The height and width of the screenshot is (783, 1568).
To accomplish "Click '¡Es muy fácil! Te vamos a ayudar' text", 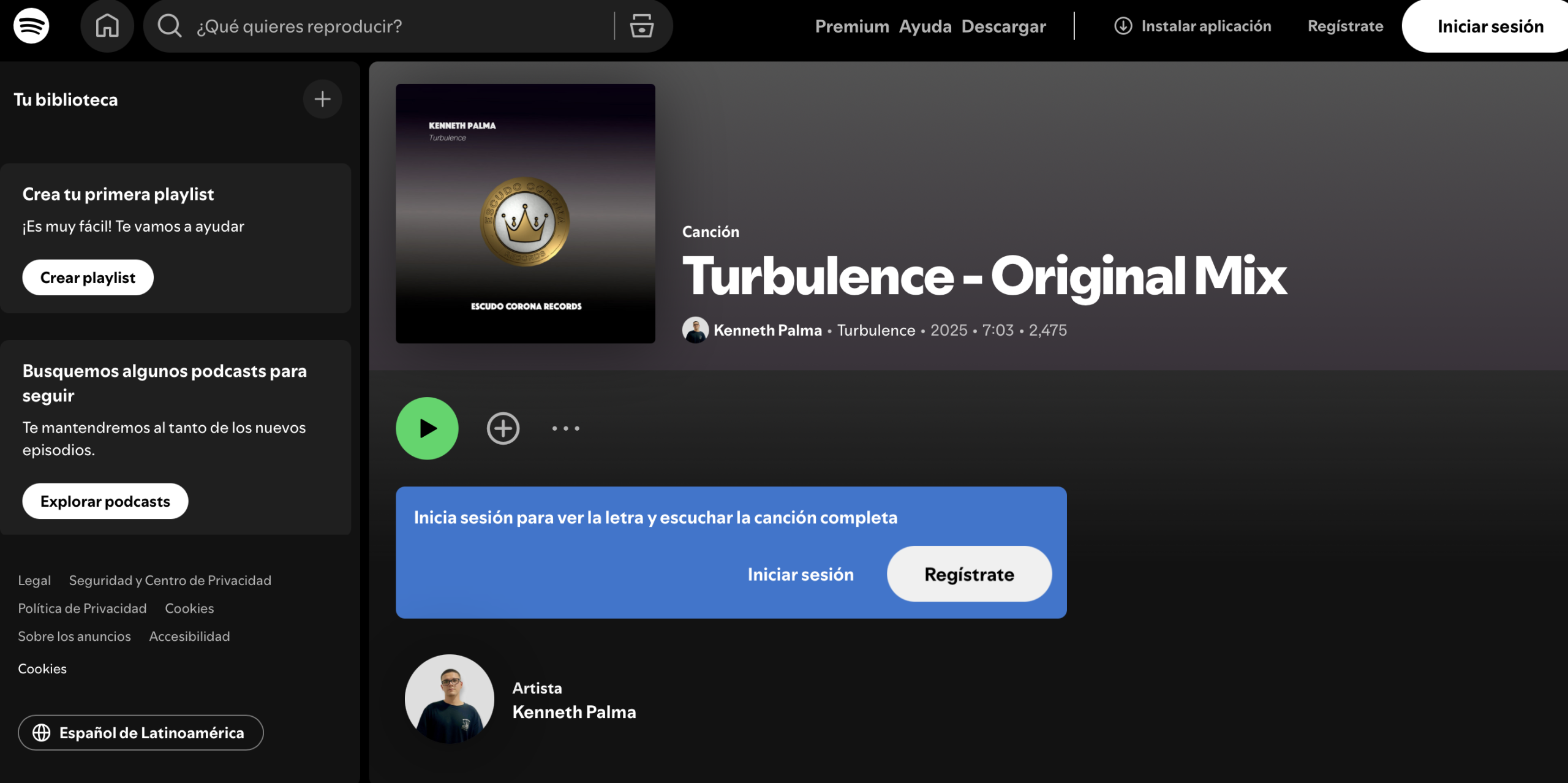I will (134, 227).
